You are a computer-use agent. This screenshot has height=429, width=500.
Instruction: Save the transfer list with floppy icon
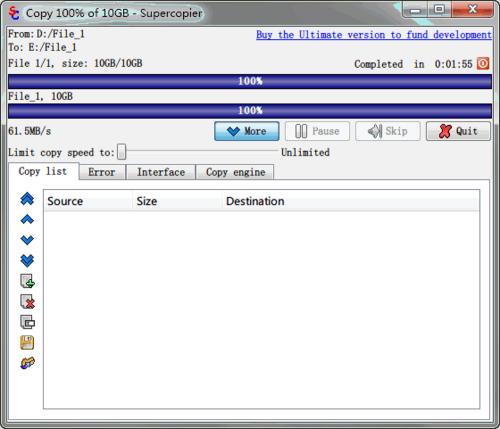[27, 343]
